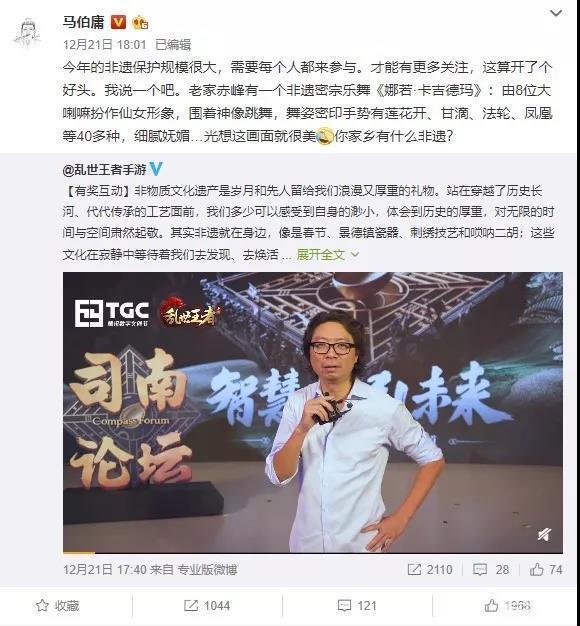
Task: Open the @乱世王者手游 account link
Action: pos(105,170)
